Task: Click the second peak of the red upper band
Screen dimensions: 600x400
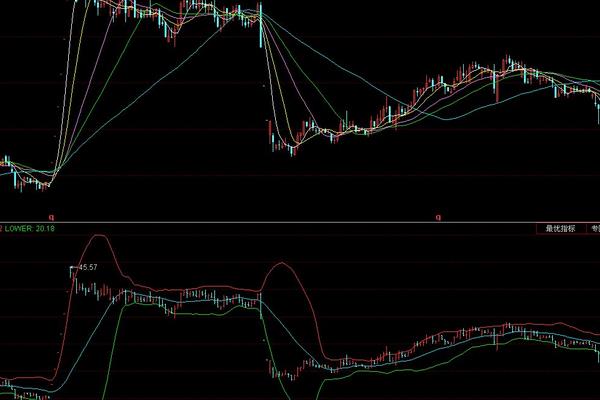Action: coord(282,265)
